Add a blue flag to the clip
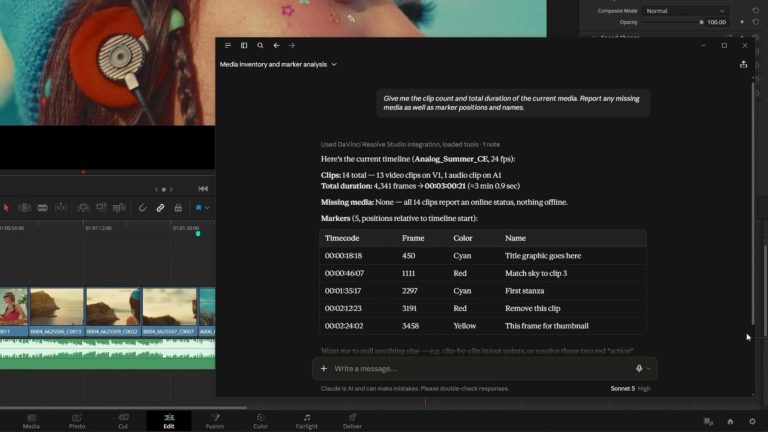768x432 pixels. [x=198, y=208]
